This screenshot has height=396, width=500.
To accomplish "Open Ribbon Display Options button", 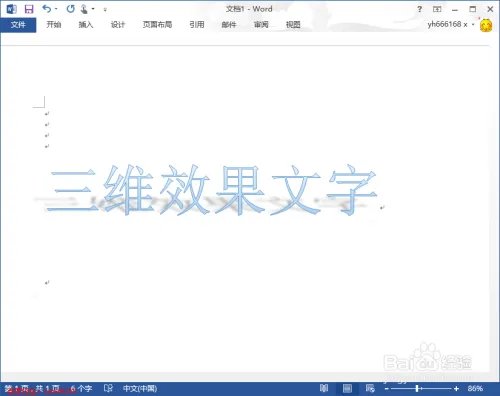I will [x=437, y=9].
